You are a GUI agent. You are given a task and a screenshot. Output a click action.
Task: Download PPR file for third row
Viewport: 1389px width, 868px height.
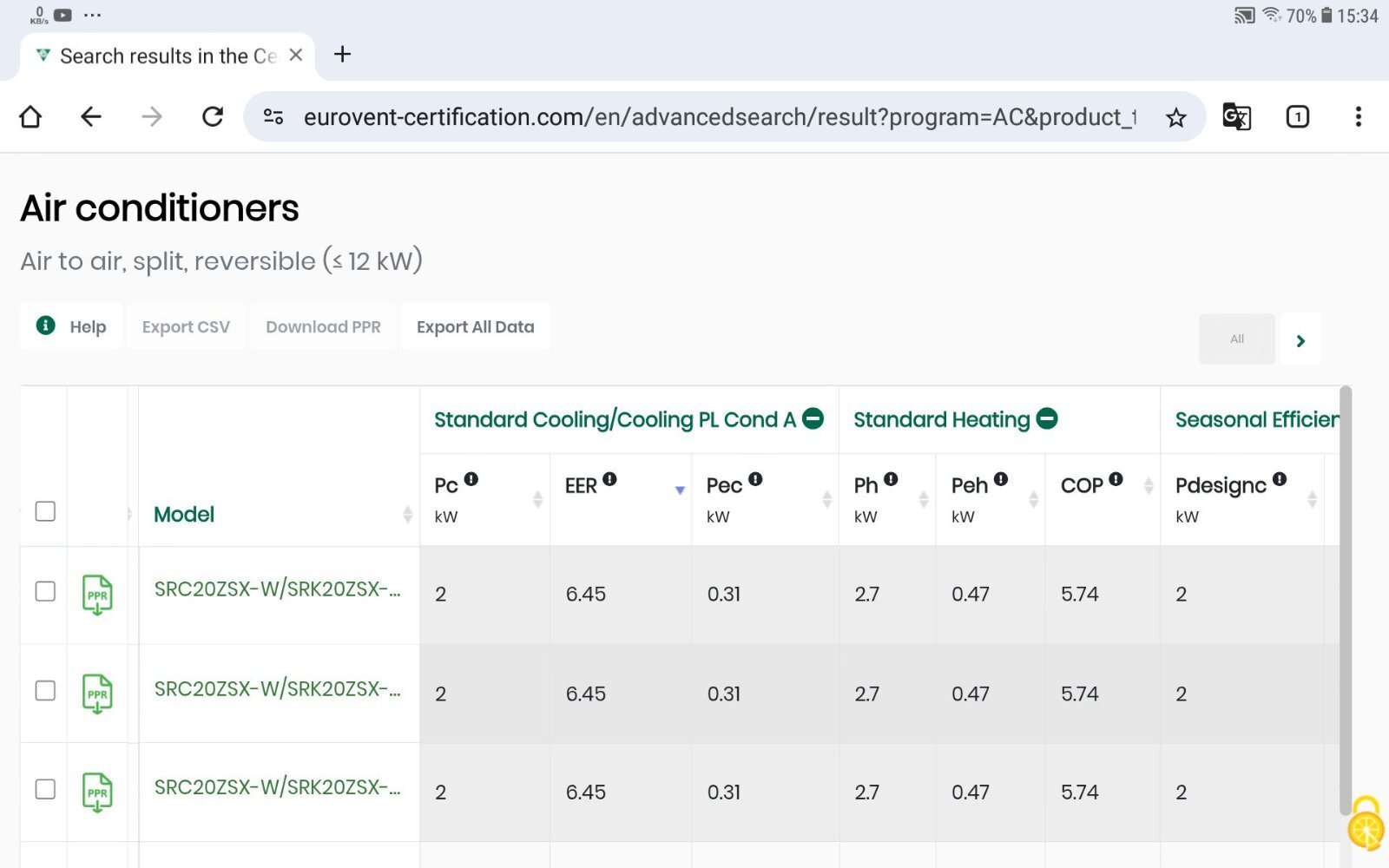pyautogui.click(x=97, y=792)
